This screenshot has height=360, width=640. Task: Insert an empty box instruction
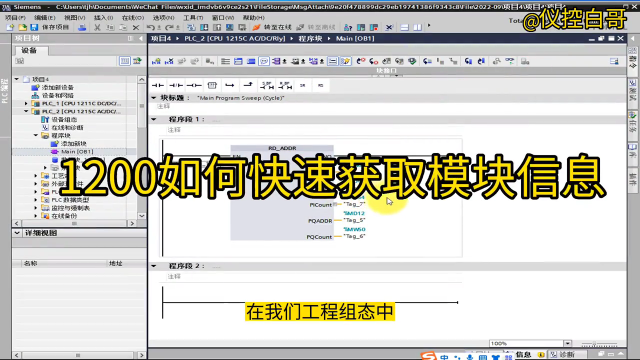pos(212,85)
